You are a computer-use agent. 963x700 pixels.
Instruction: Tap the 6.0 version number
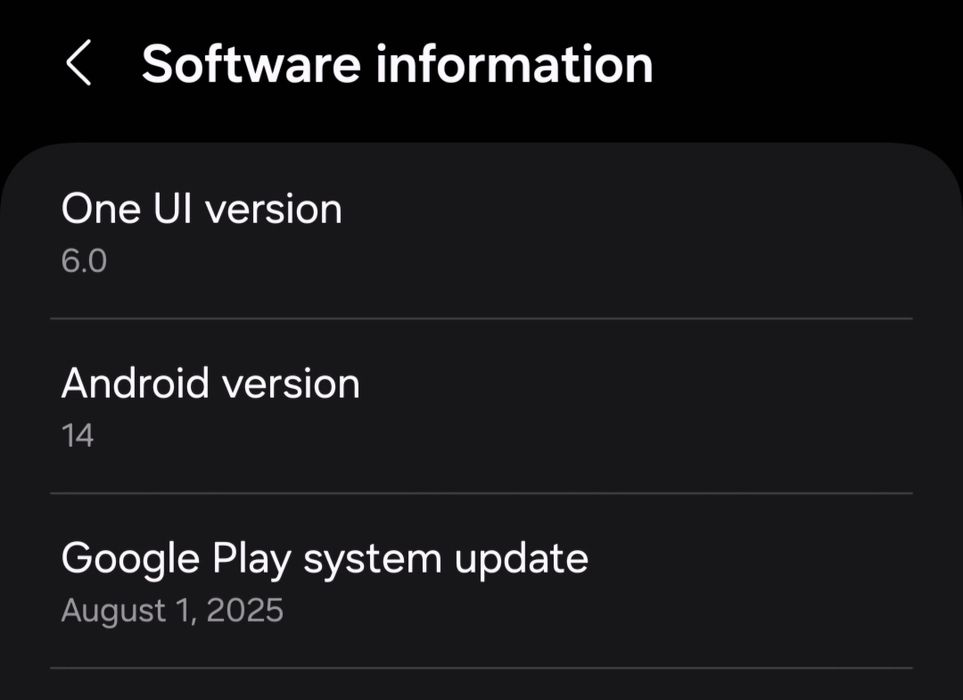[x=84, y=261]
